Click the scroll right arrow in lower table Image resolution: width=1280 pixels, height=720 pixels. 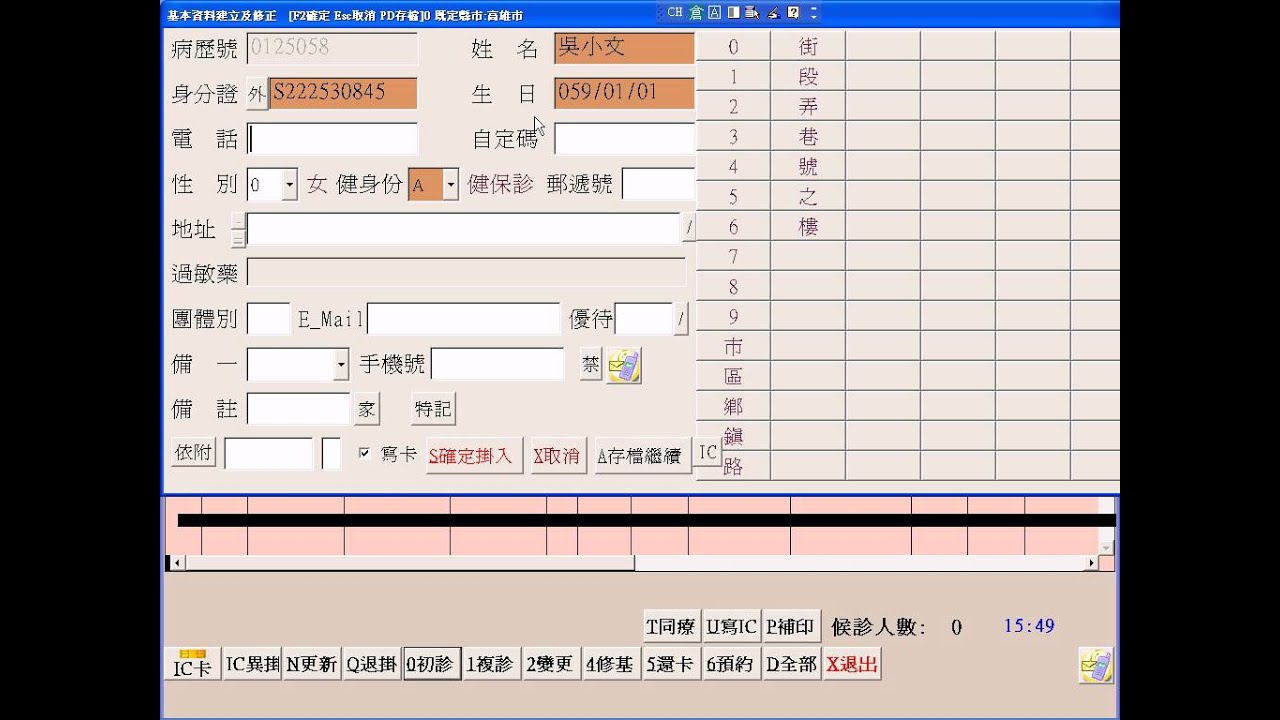click(1091, 563)
